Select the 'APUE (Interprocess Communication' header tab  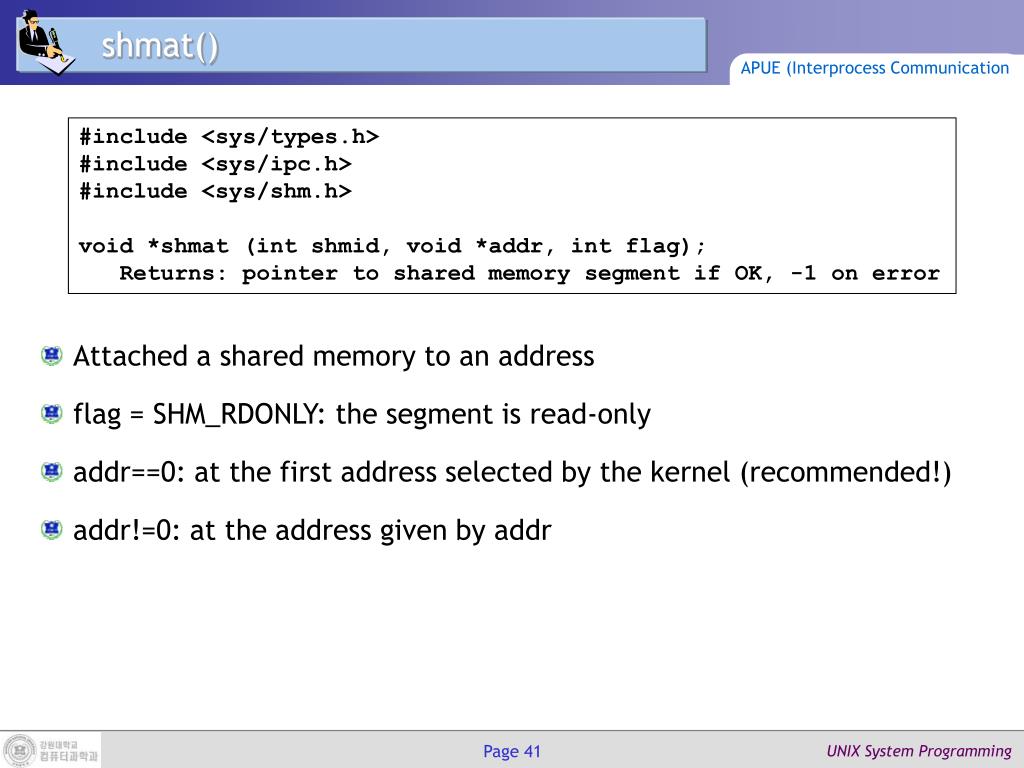[x=874, y=68]
